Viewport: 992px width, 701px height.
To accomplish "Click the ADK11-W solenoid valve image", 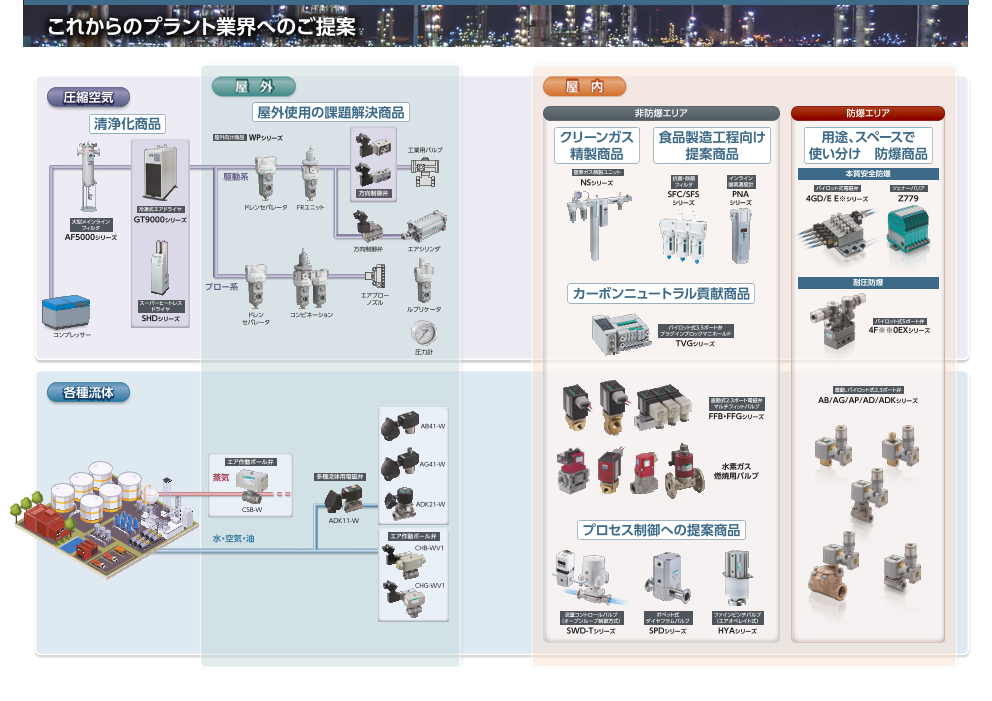I will coord(344,499).
